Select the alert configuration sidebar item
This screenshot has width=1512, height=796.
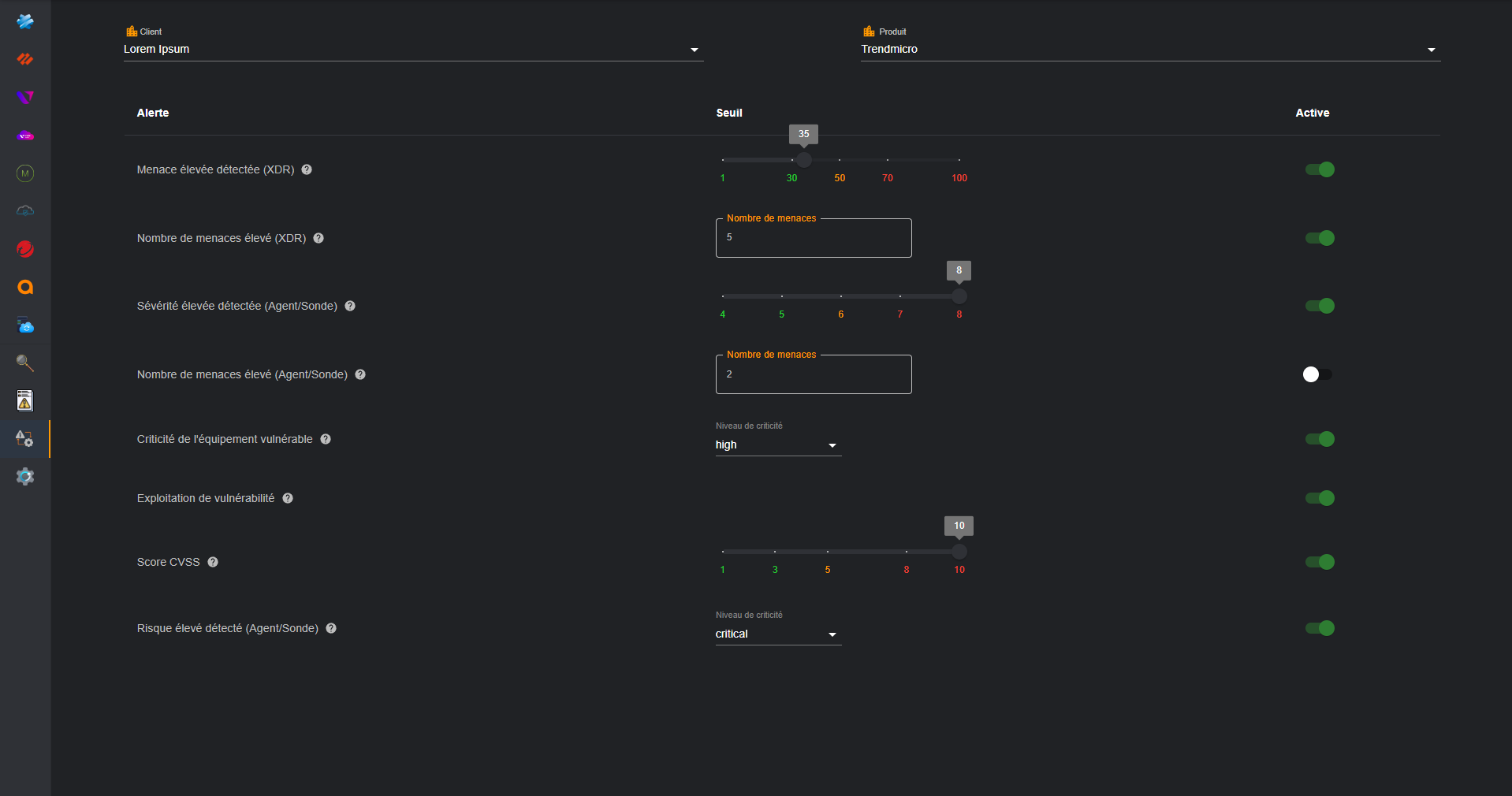click(25, 438)
